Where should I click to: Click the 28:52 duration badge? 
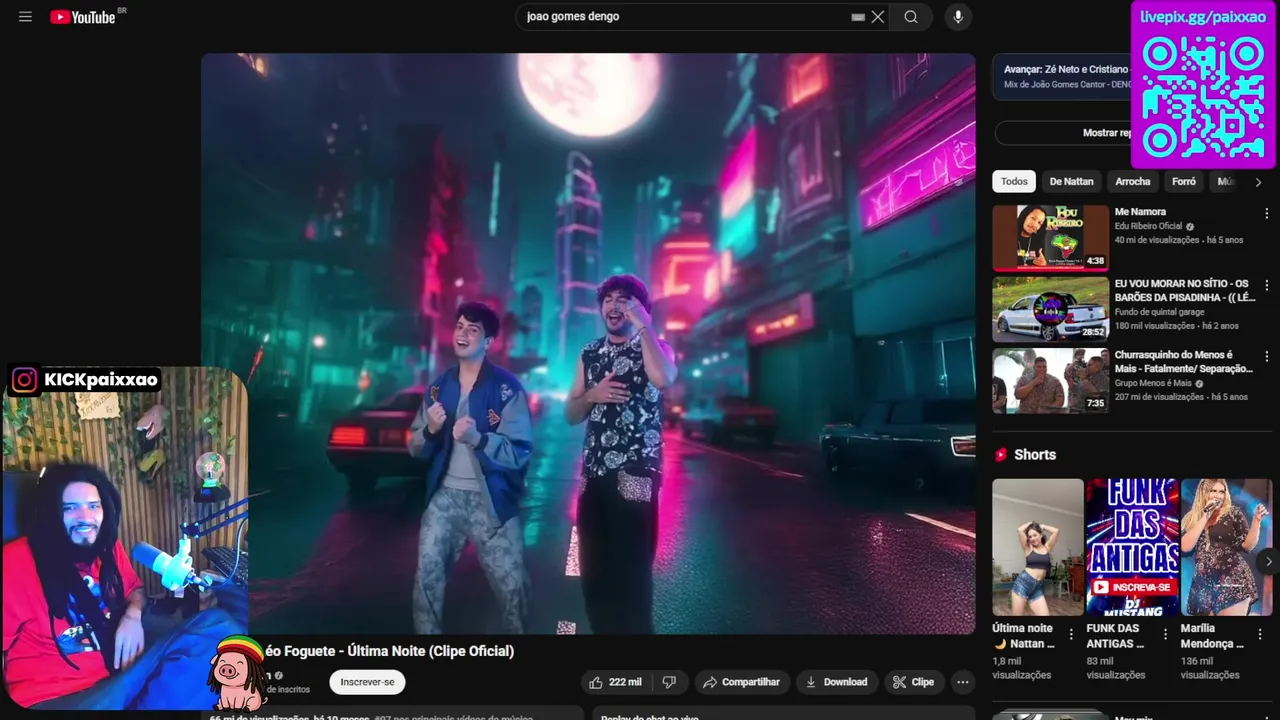[x=1093, y=332]
